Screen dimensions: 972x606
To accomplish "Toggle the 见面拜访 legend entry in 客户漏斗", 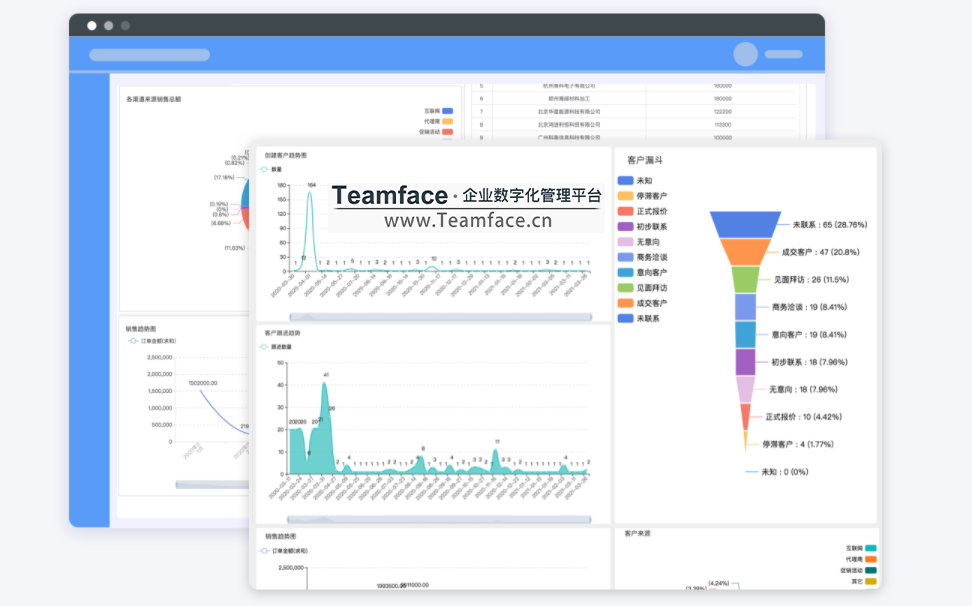I will 642,288.
